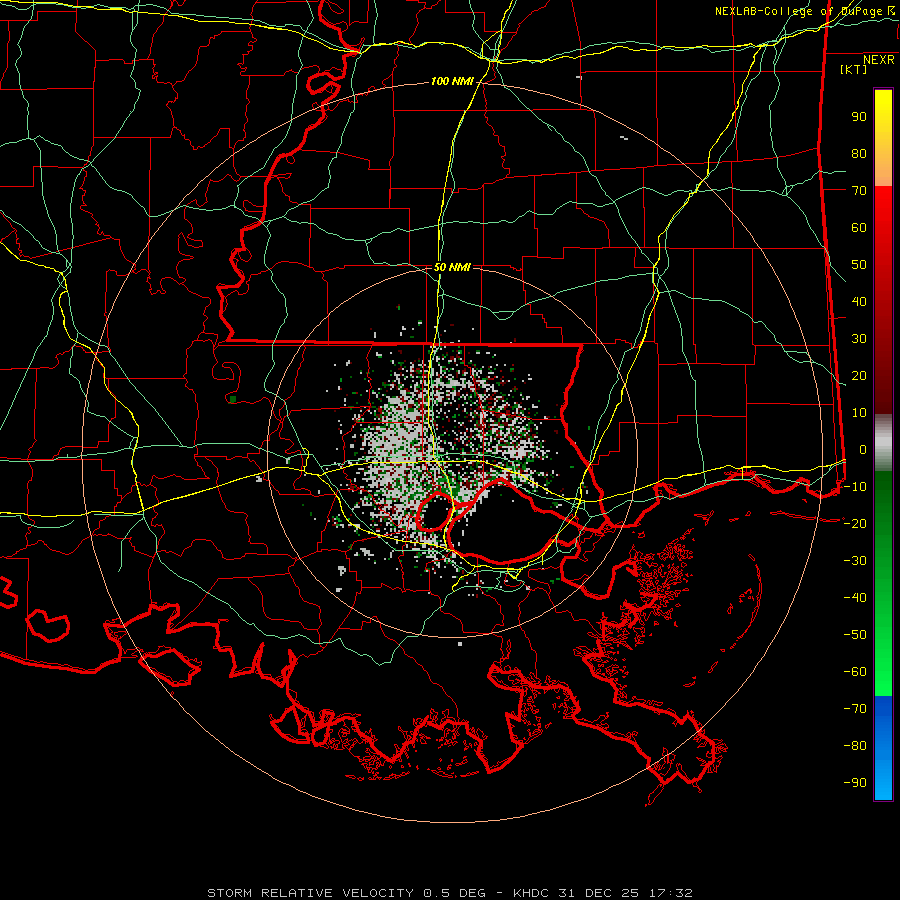
Task: Click the [KT] units label
Action: click(x=853, y=69)
